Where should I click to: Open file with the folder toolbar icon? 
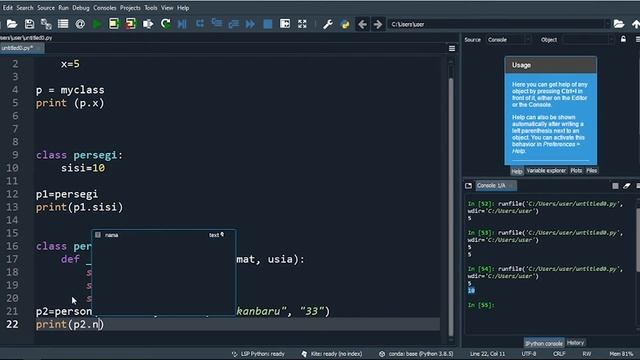tap(12, 24)
